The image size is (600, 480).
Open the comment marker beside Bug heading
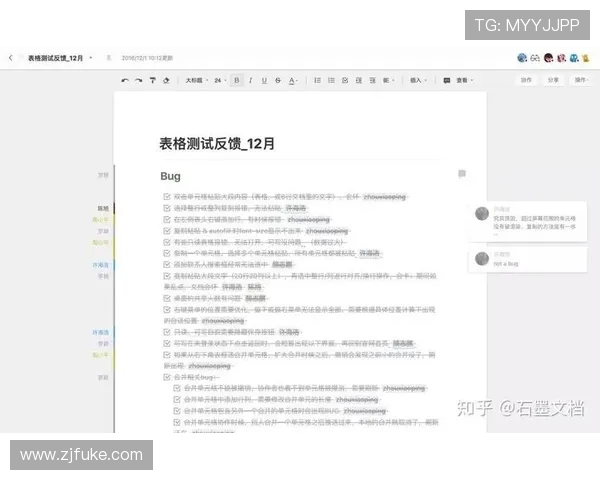pyautogui.click(x=462, y=174)
